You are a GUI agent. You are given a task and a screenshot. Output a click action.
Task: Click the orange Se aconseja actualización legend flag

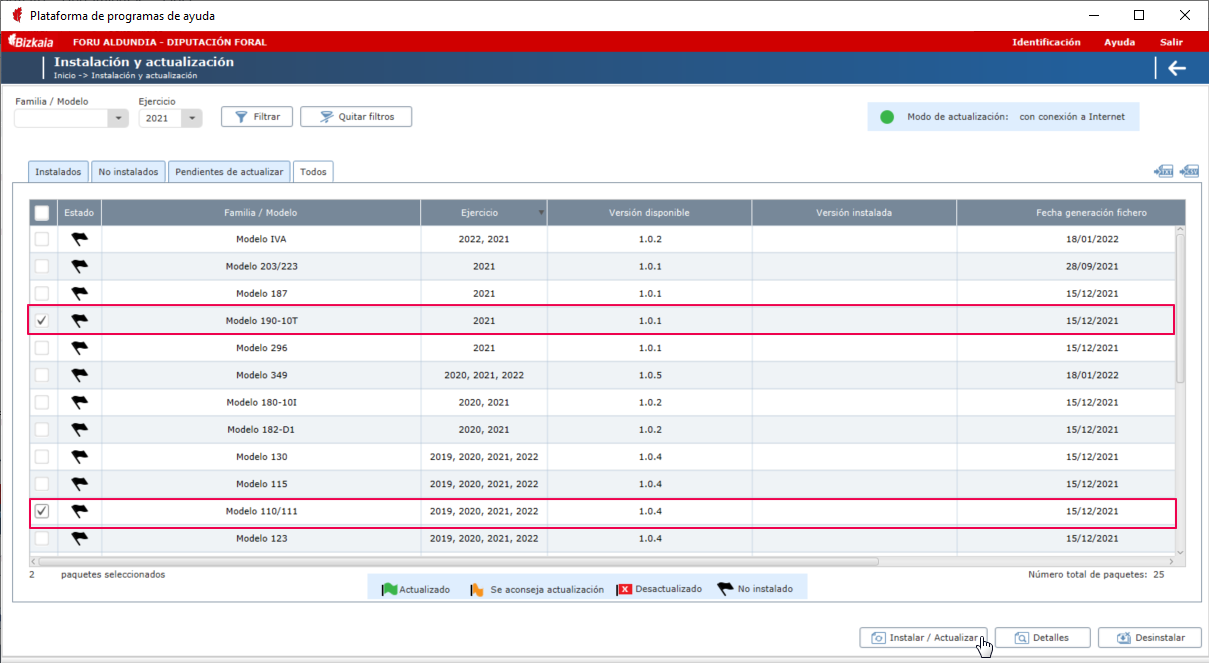[x=477, y=589]
